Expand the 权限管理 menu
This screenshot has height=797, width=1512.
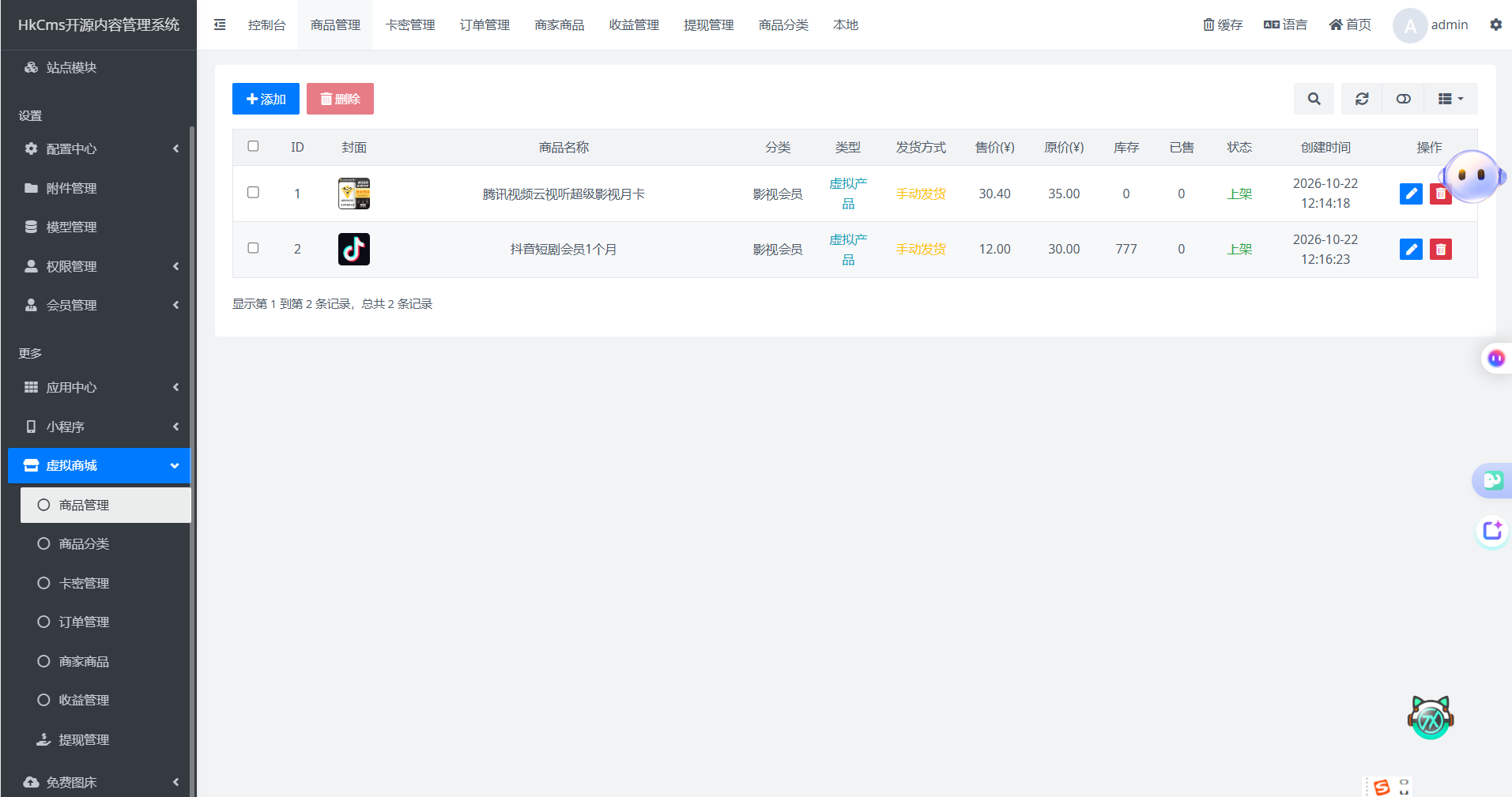[99, 266]
